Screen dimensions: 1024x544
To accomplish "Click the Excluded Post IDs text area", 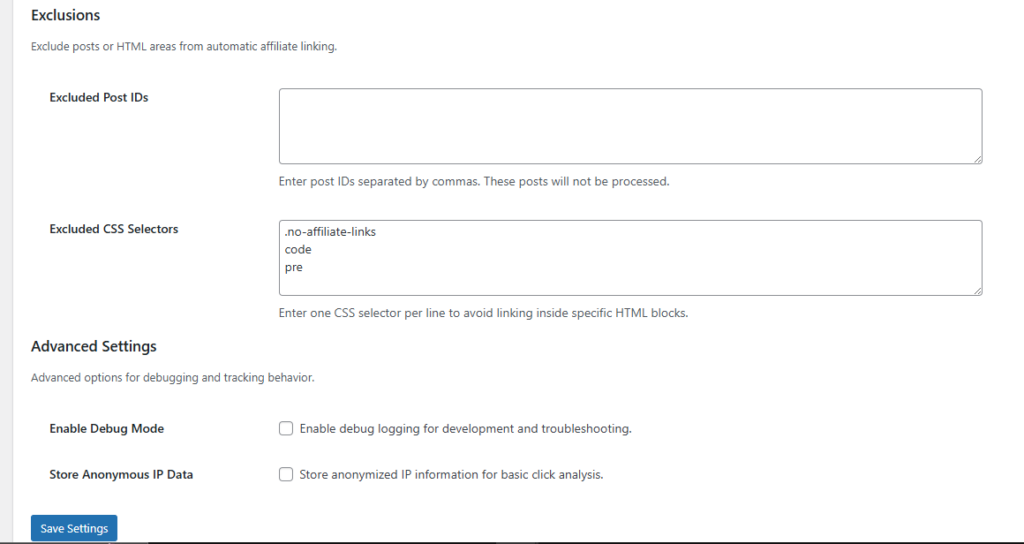I will coord(630,126).
